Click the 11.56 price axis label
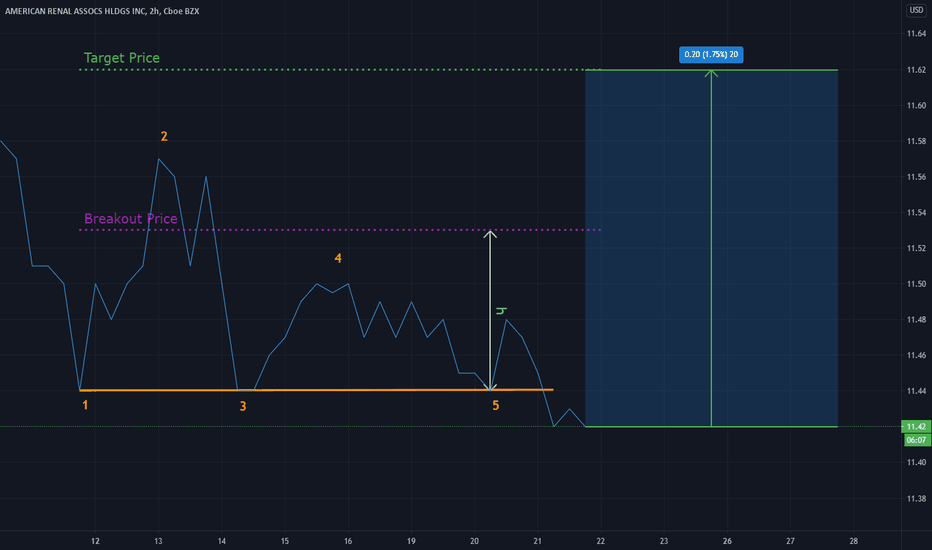Image resolution: width=932 pixels, height=550 pixels. [916, 177]
